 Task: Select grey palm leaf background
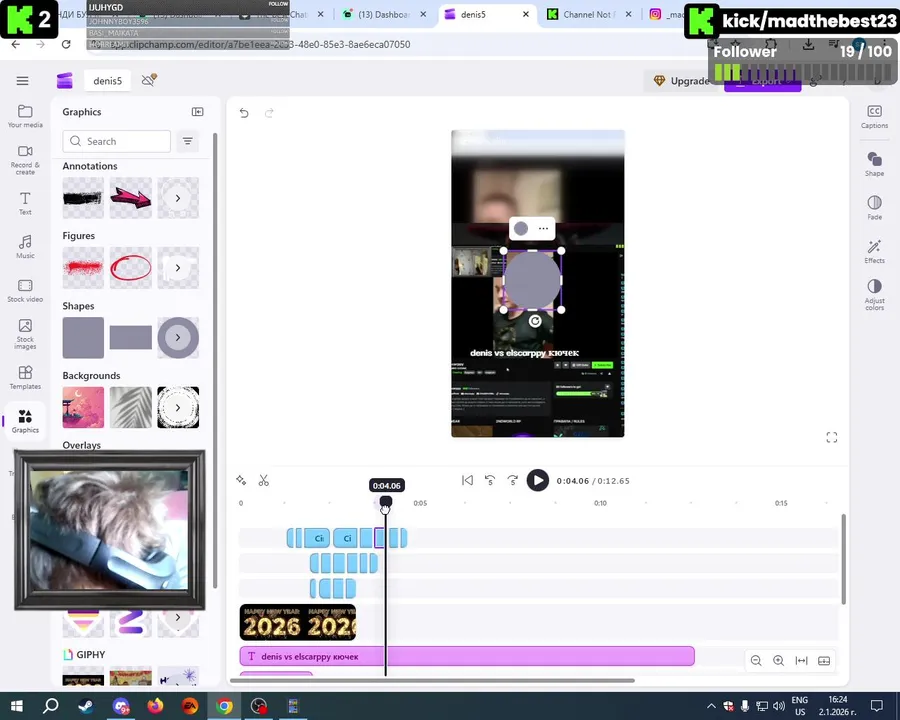coord(131,408)
